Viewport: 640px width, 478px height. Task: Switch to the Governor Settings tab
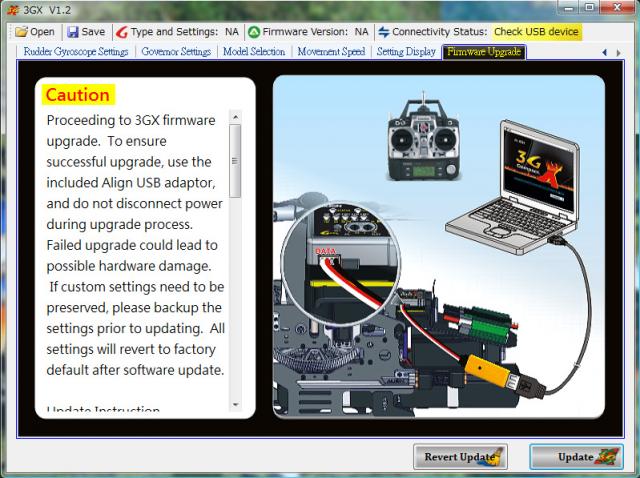pyautogui.click(x=176, y=52)
